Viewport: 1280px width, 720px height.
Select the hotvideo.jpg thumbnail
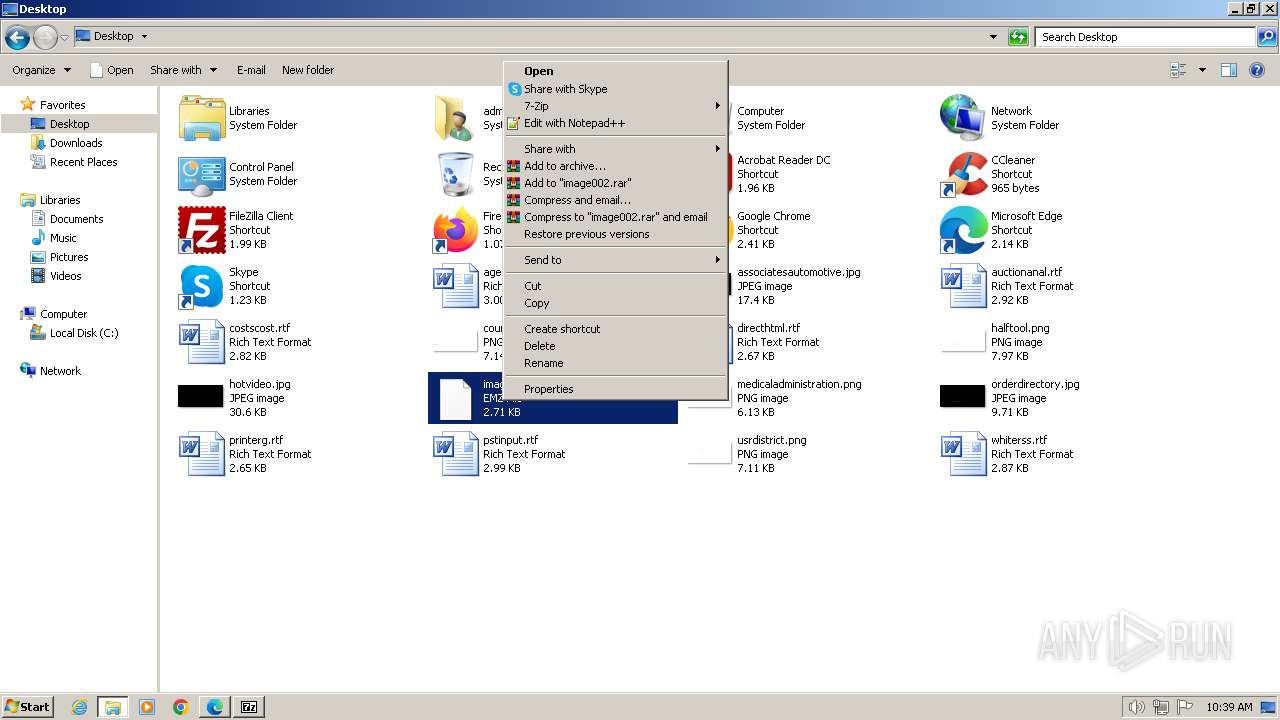[x=200, y=396]
